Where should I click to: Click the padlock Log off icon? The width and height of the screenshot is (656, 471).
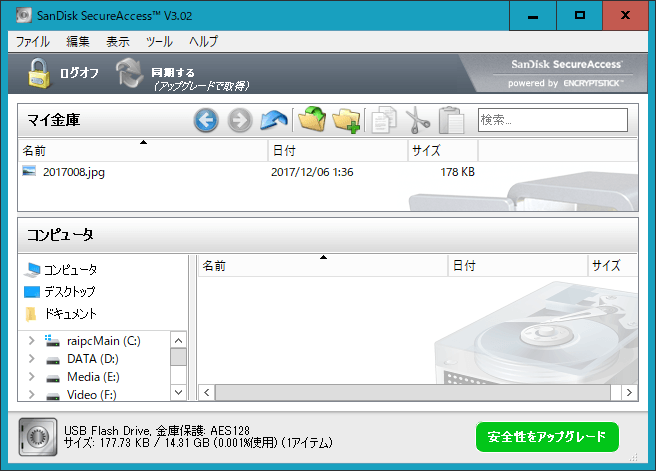pos(39,73)
